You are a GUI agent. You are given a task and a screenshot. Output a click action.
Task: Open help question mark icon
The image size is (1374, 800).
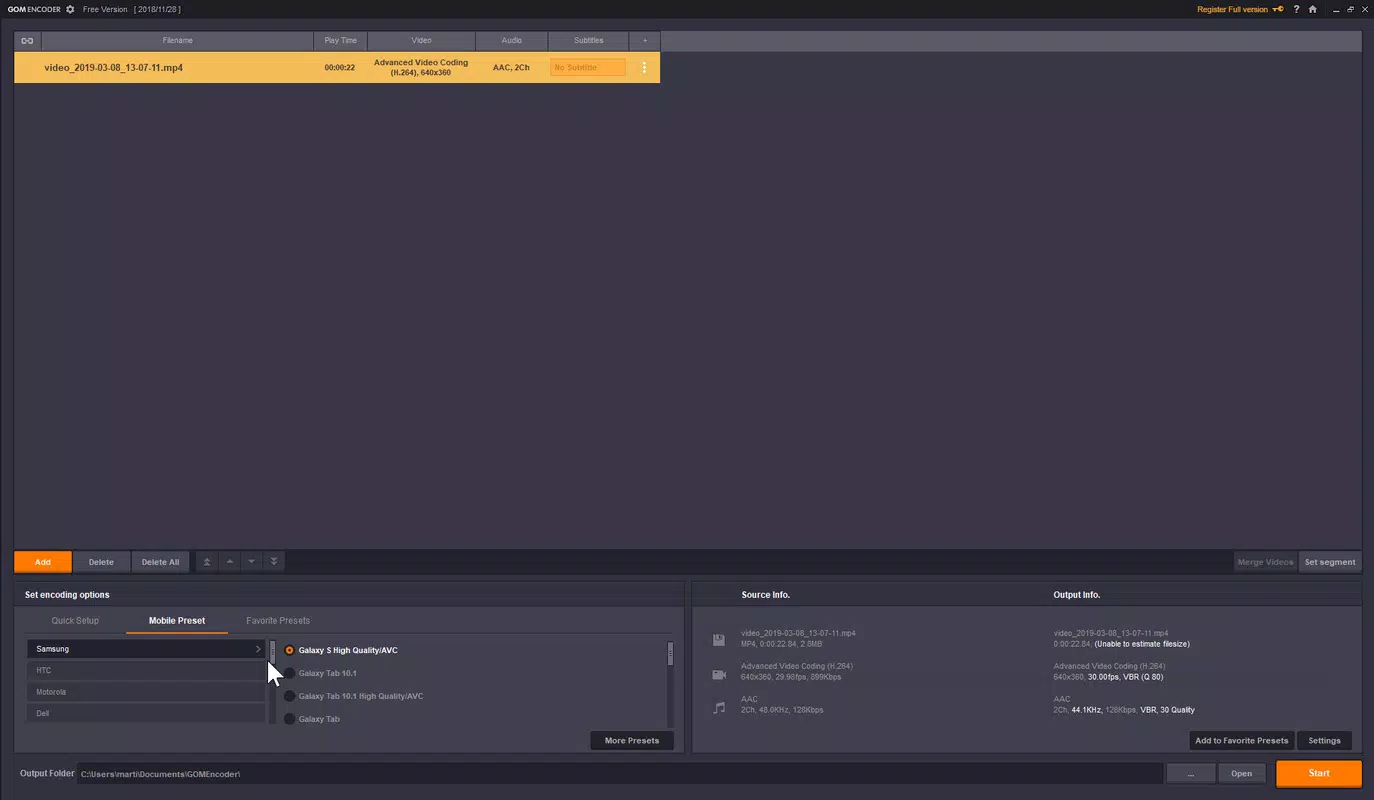(x=1297, y=9)
